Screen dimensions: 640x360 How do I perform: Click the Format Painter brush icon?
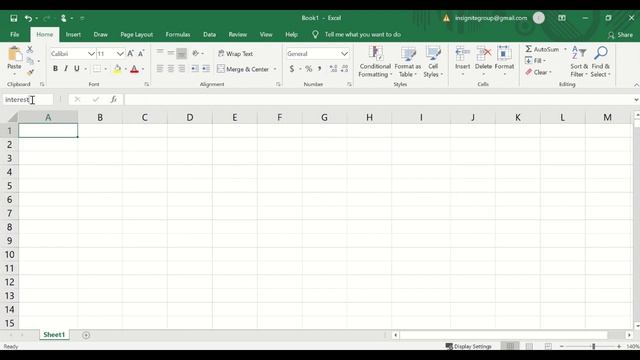[x=30, y=72]
